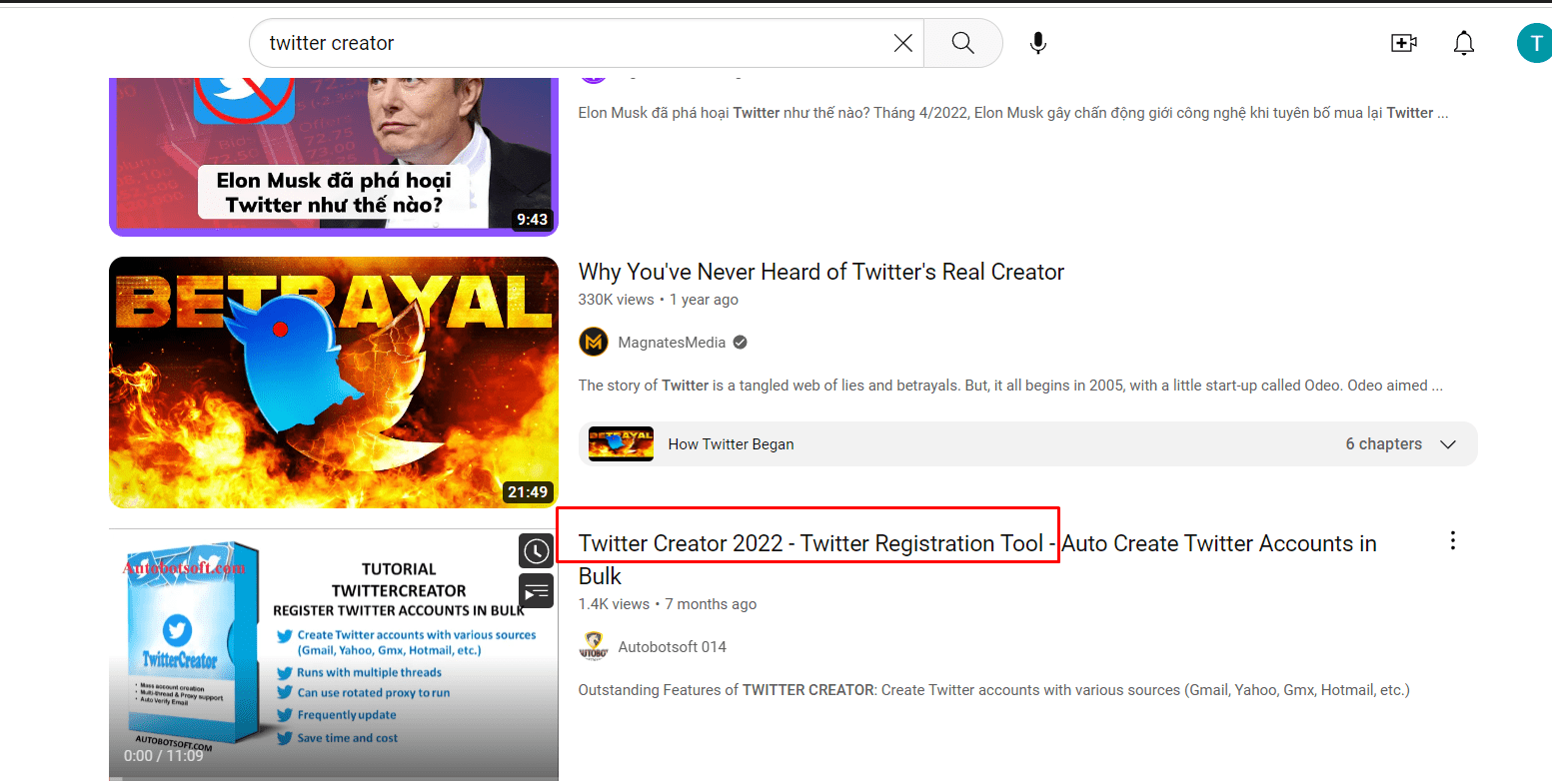Viewport: 1552px width, 784px height.
Task: Open the Create video camera icon
Action: (1404, 43)
